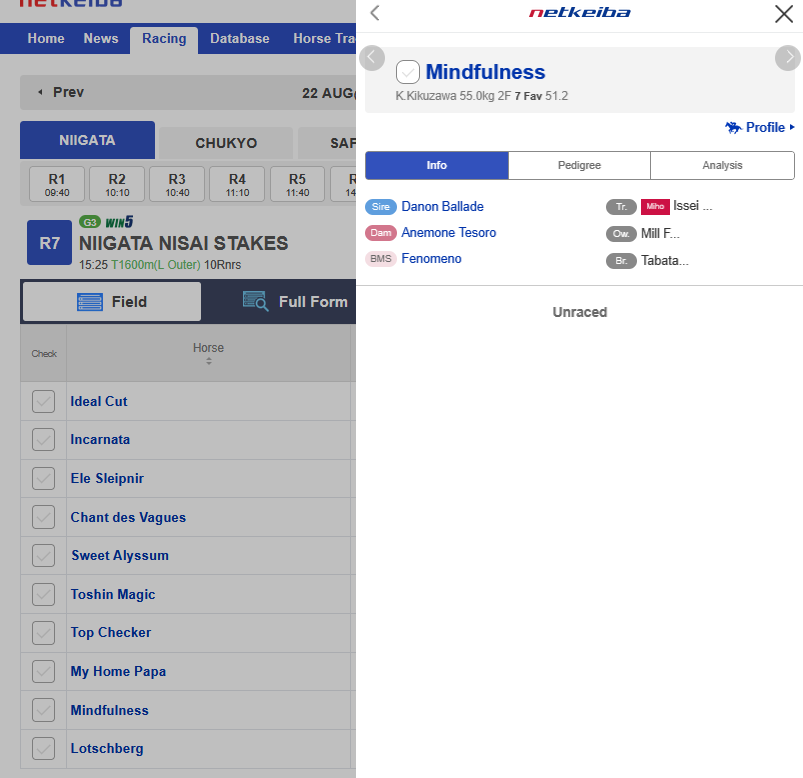Open the Field view tab
803x778 pixels.
pos(112,302)
